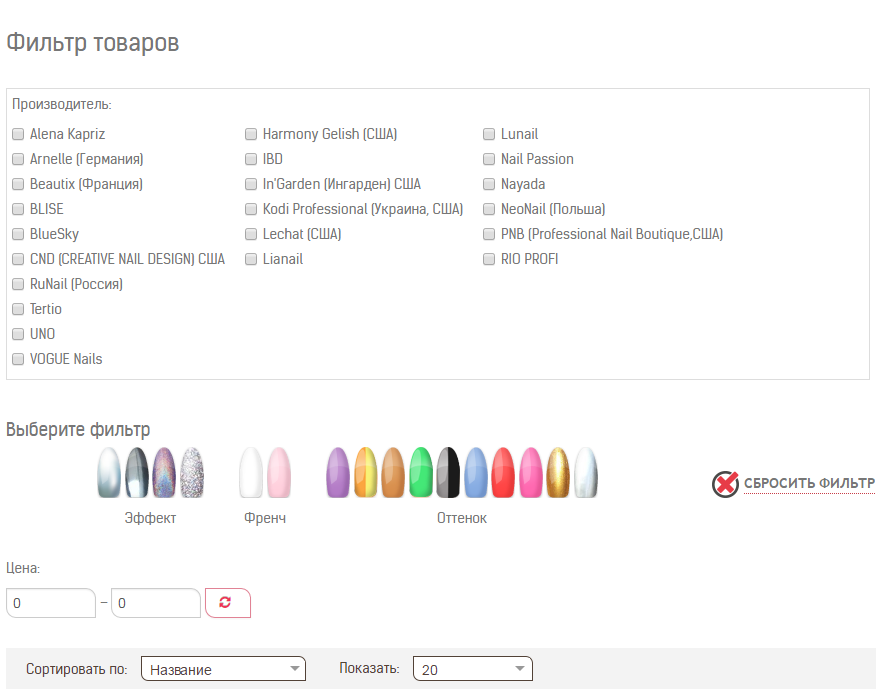
Task: Check the UNO manufacturer box
Action: [x=18, y=334]
